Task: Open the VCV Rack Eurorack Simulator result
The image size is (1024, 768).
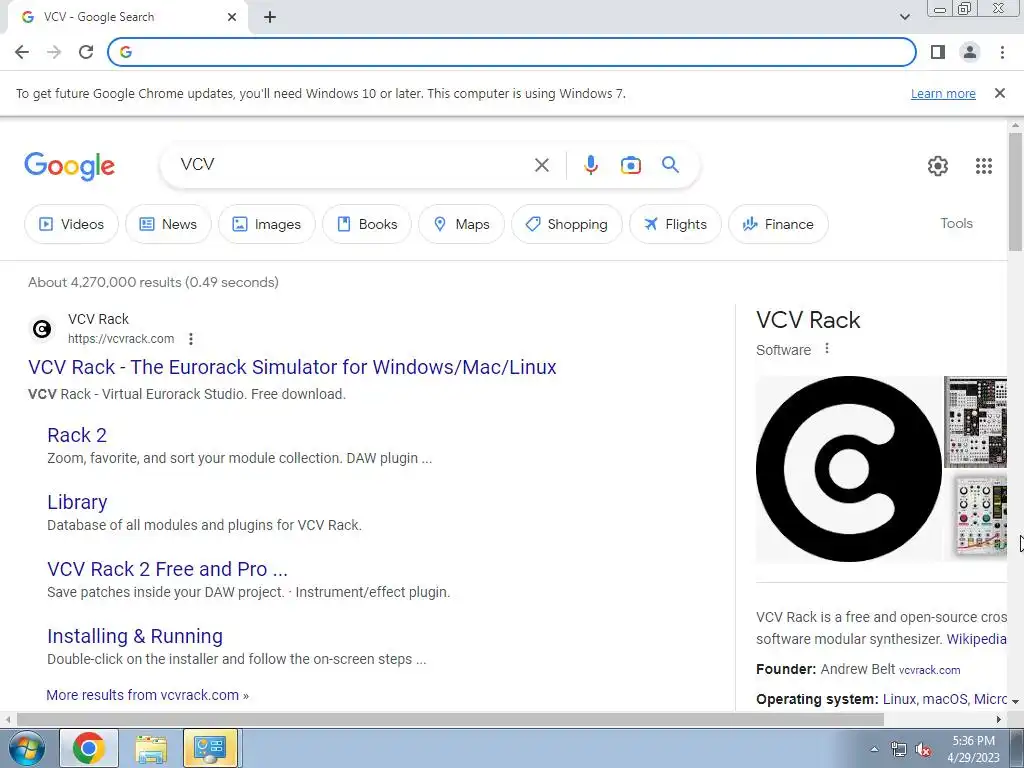Action: pyautogui.click(x=292, y=367)
